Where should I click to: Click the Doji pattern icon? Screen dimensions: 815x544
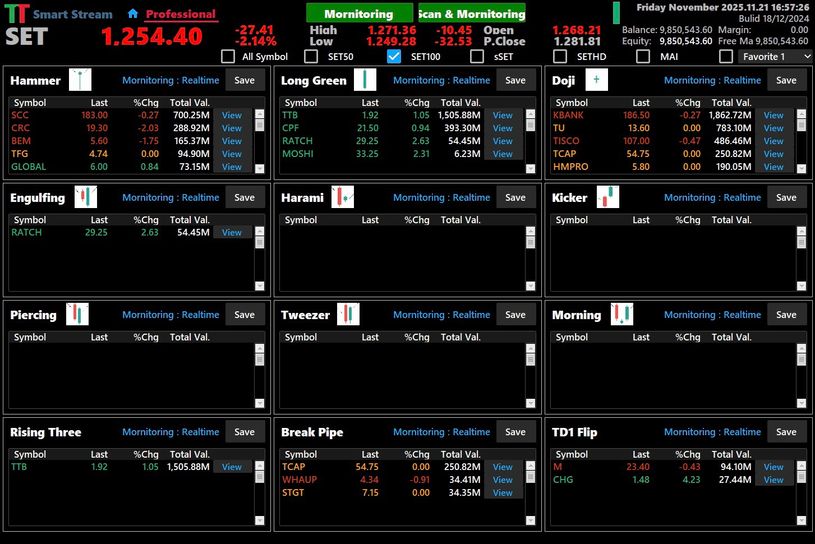[597, 80]
